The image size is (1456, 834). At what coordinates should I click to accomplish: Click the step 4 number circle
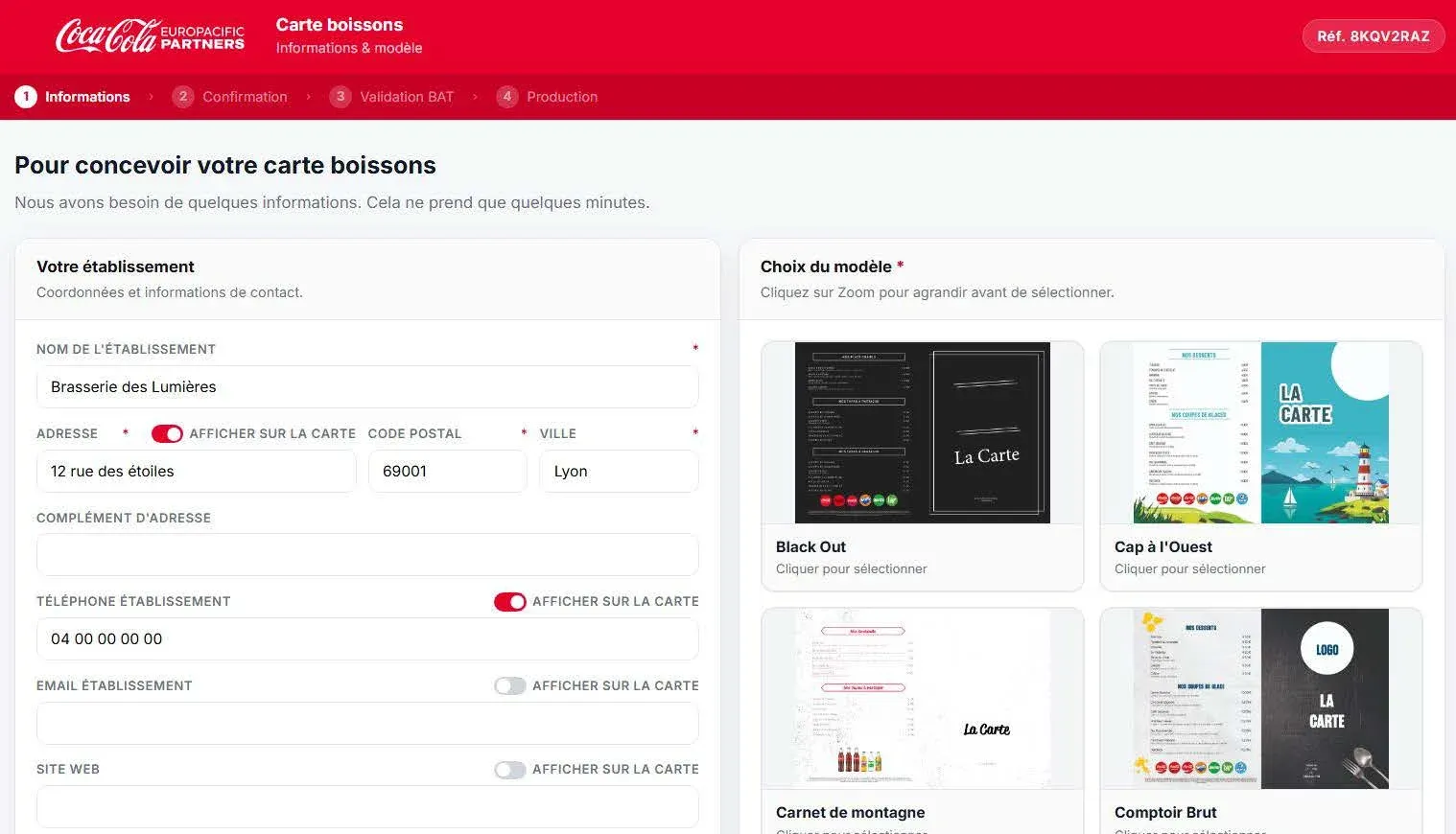pos(507,97)
